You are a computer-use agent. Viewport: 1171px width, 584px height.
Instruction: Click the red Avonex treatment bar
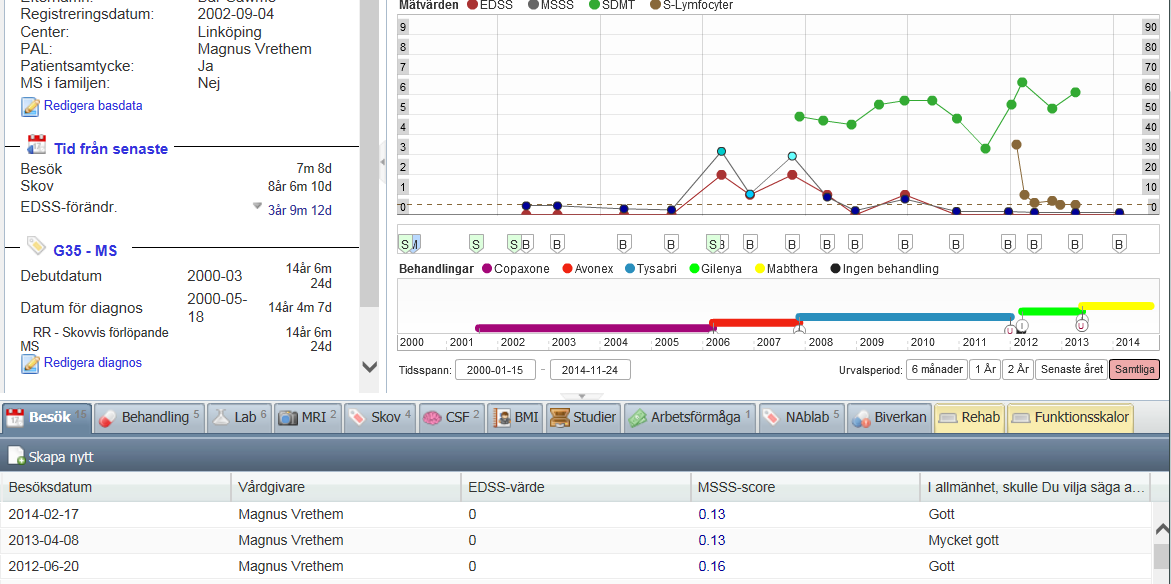tap(755, 323)
